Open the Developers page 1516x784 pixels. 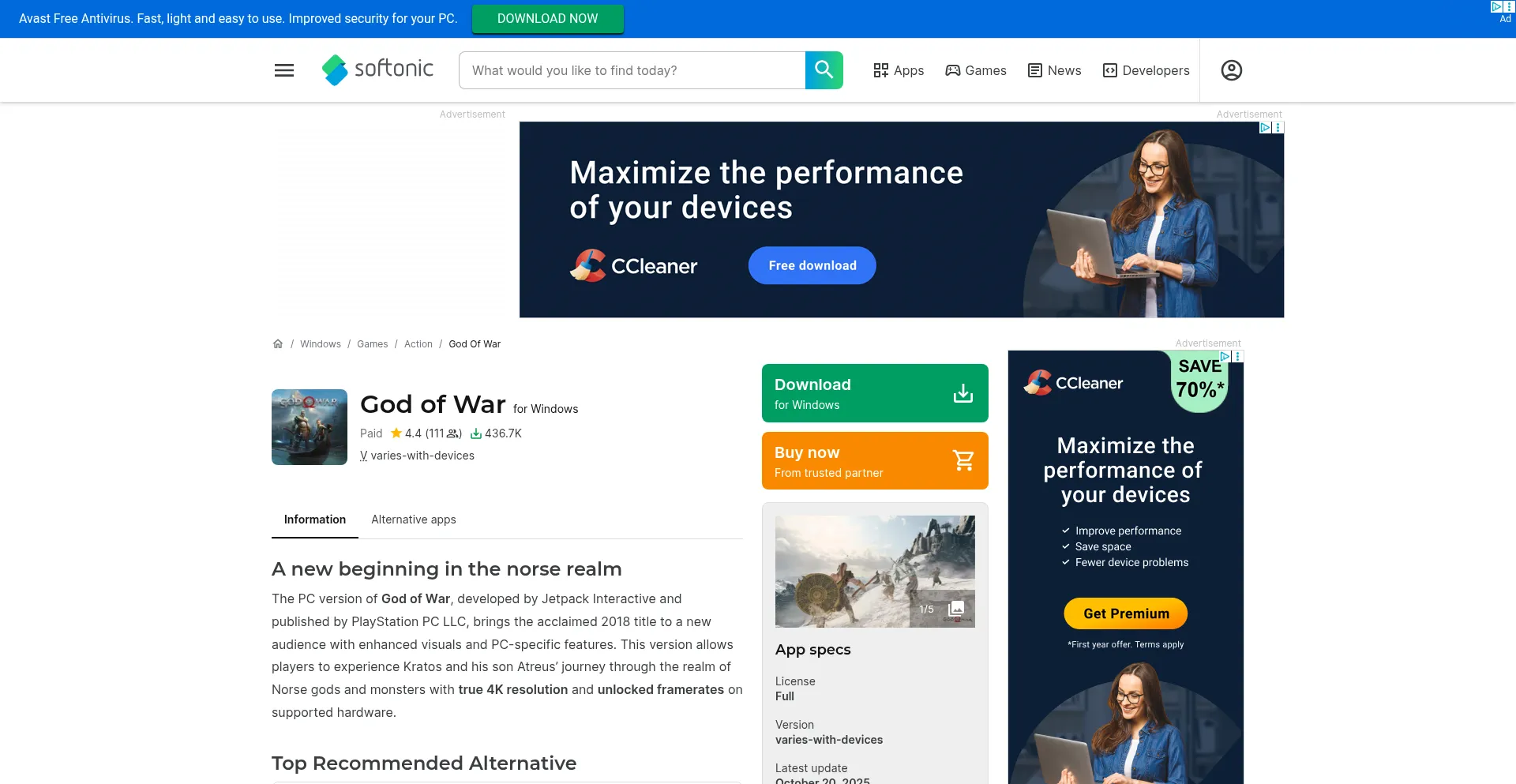click(x=1146, y=70)
